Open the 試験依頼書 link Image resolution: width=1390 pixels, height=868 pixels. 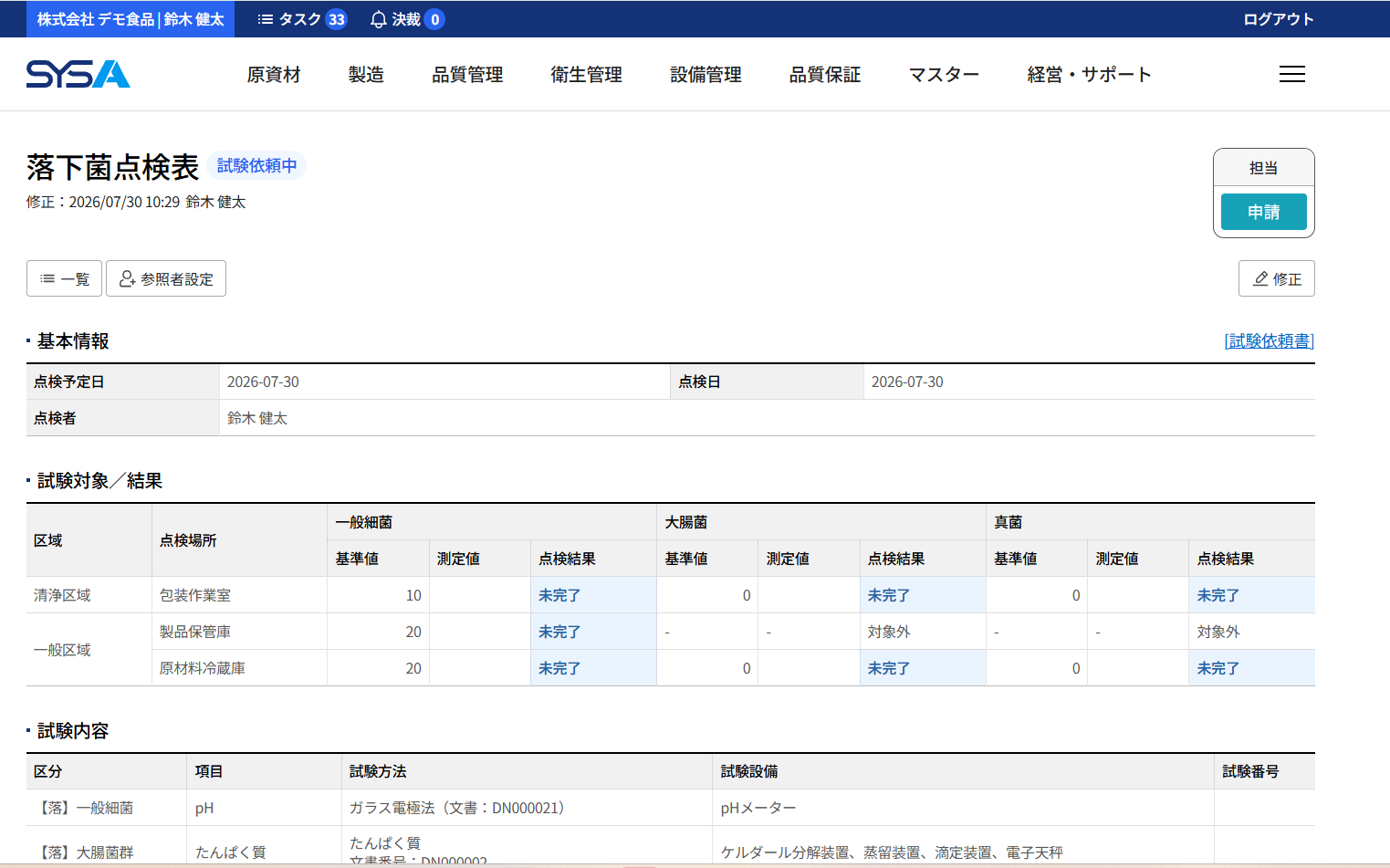(x=1270, y=340)
